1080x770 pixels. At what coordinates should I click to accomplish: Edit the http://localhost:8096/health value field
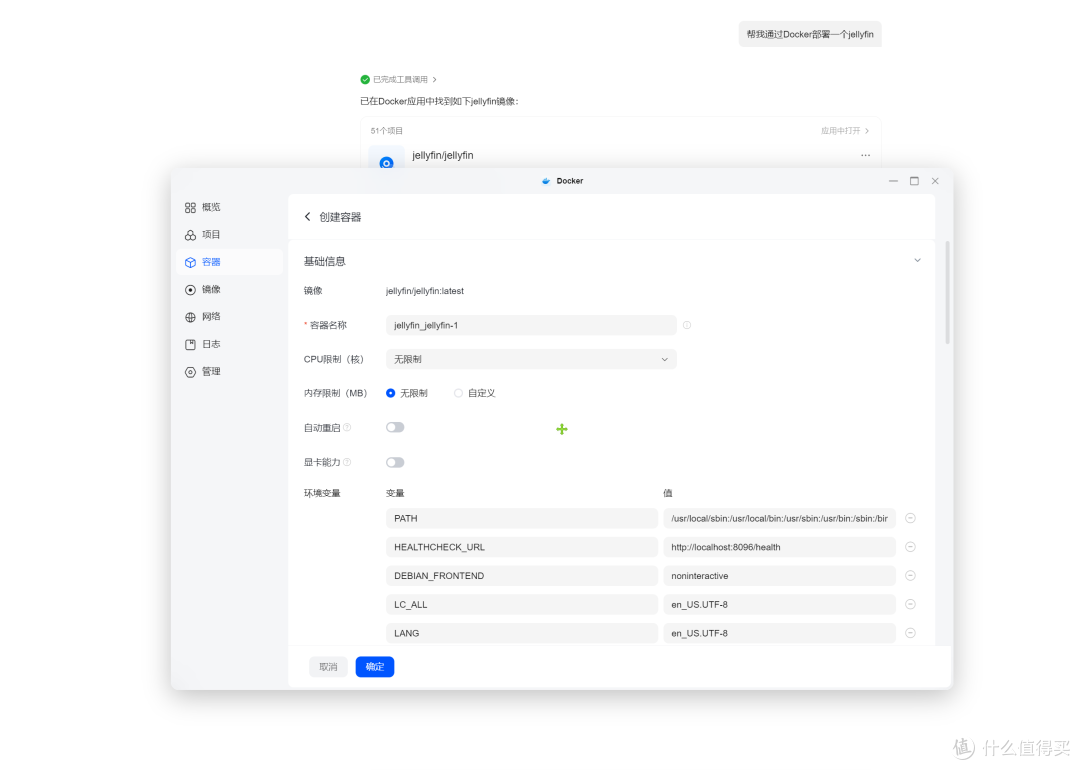pyautogui.click(x=779, y=548)
